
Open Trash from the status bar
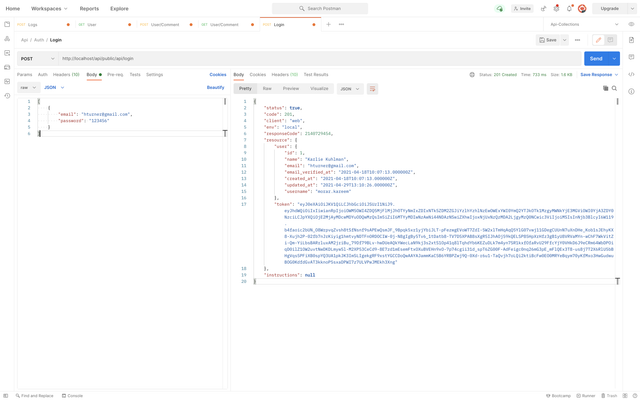point(609,396)
